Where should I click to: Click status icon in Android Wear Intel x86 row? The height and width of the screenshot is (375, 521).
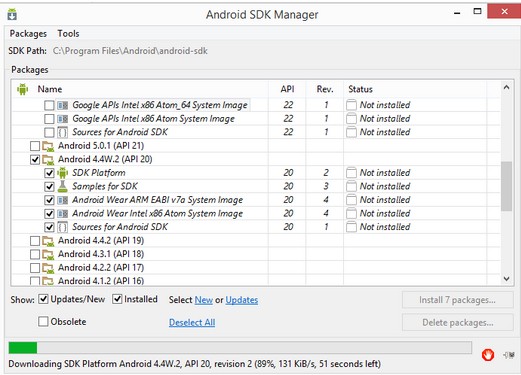click(351, 213)
